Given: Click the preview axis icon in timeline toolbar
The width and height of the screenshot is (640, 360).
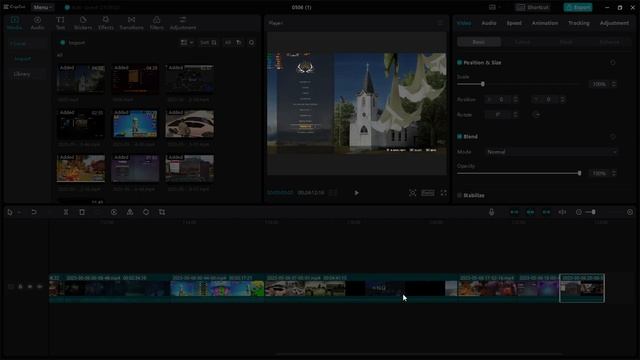Looking at the screenshot, I should coord(562,212).
